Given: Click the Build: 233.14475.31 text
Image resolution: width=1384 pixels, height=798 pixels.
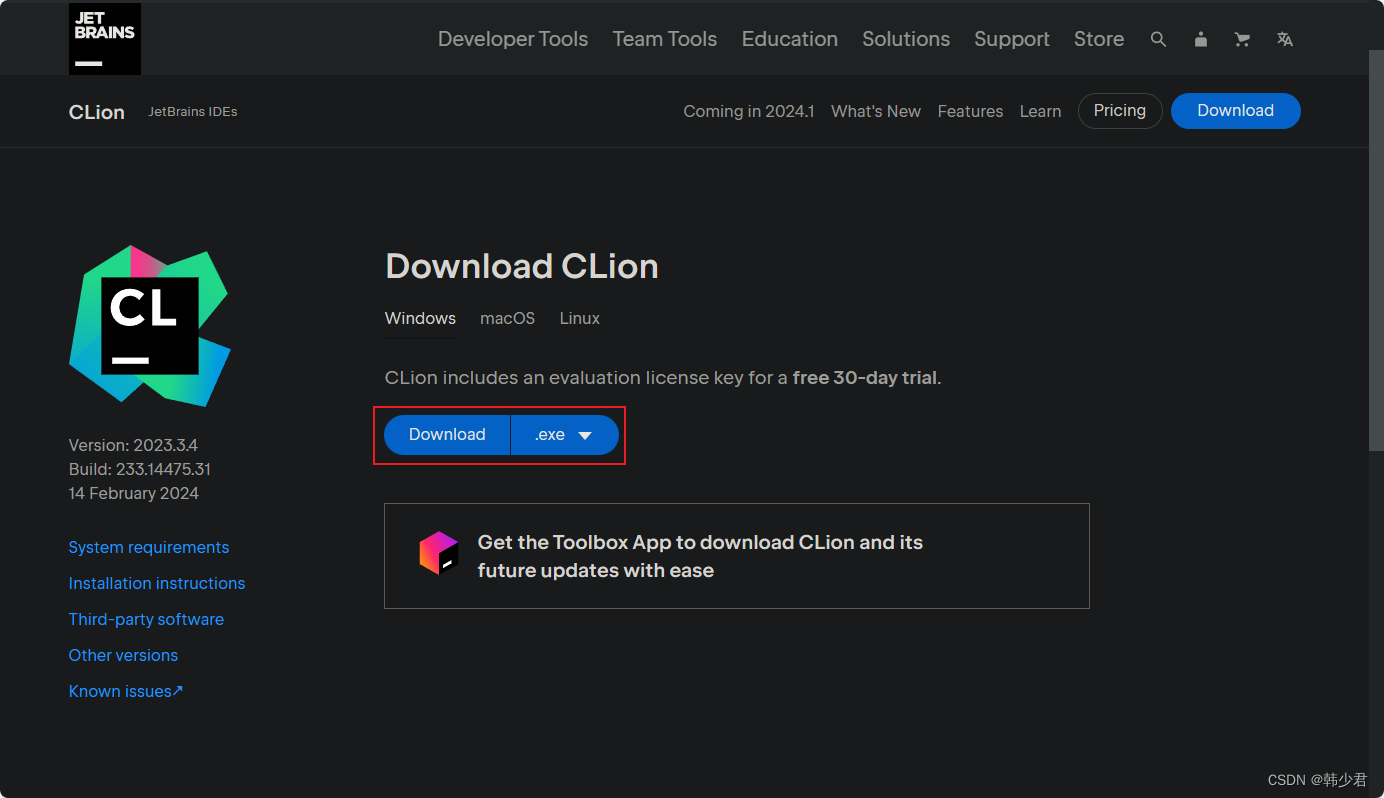Looking at the screenshot, I should (140, 469).
